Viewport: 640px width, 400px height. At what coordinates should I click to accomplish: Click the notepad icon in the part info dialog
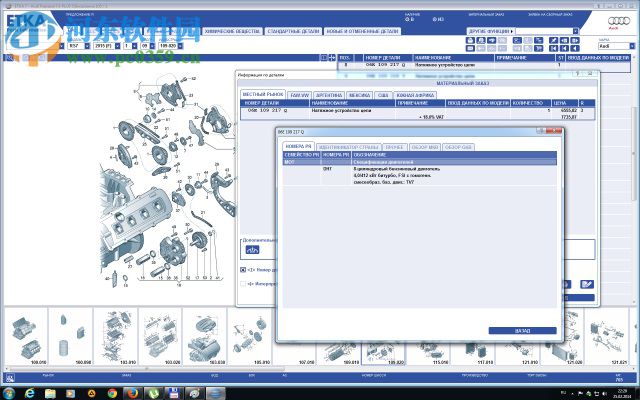point(587,284)
